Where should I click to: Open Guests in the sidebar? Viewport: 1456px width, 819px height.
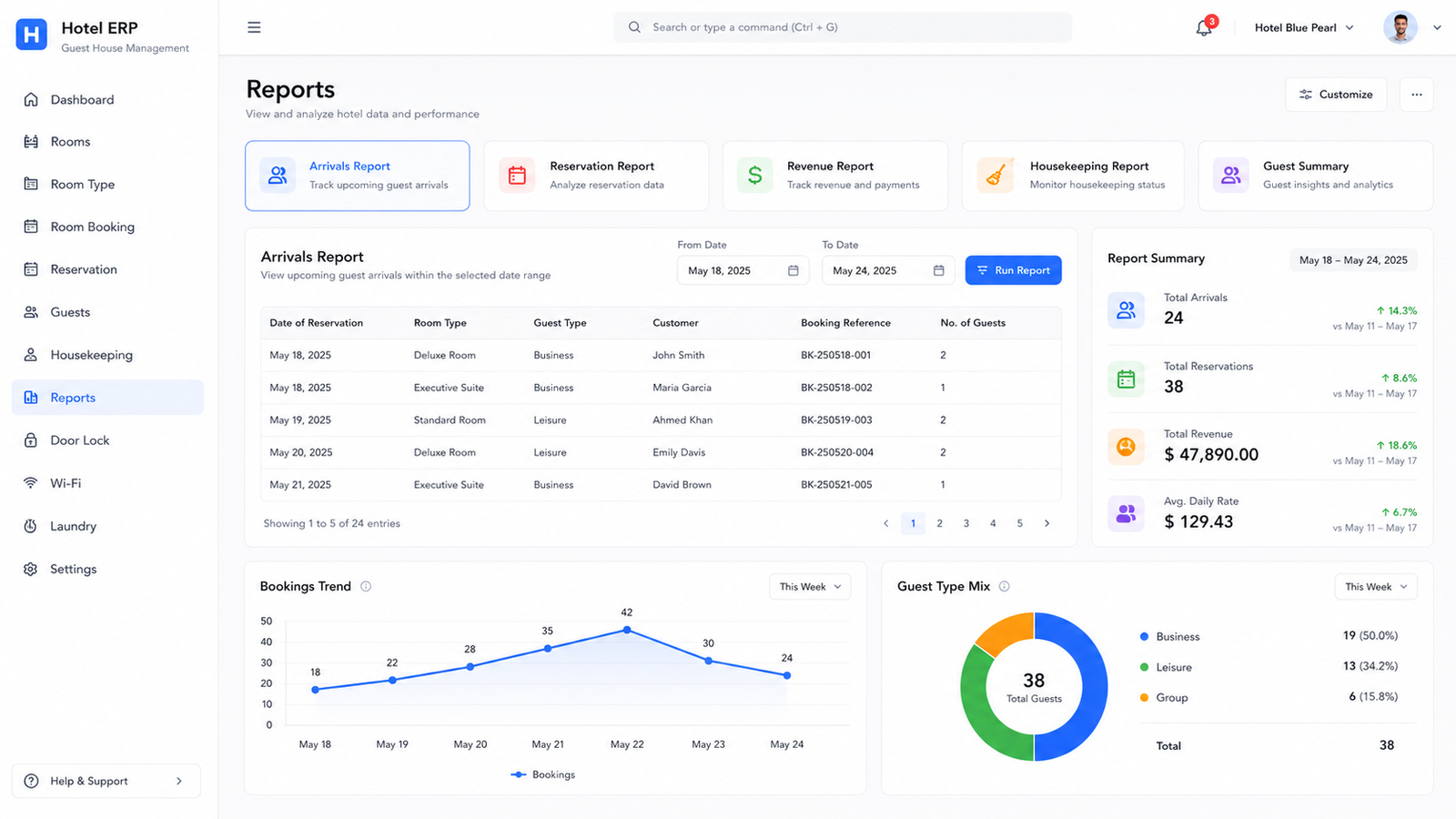click(107, 312)
